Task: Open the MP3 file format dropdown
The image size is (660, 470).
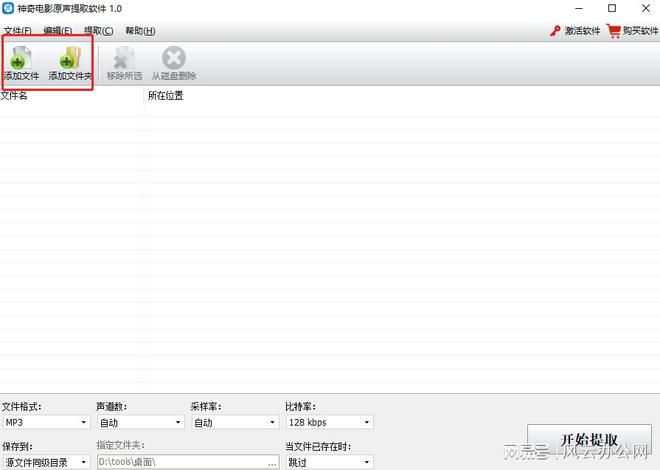Action: 46,422
